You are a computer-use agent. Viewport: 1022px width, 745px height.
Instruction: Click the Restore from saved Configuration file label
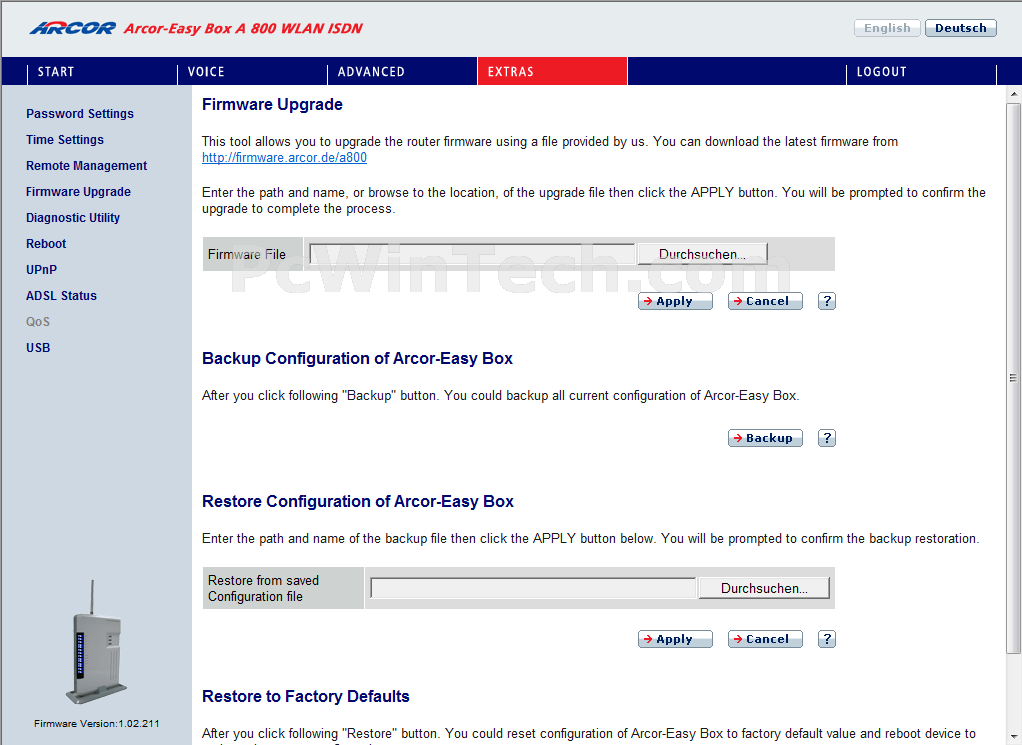[x=263, y=588]
